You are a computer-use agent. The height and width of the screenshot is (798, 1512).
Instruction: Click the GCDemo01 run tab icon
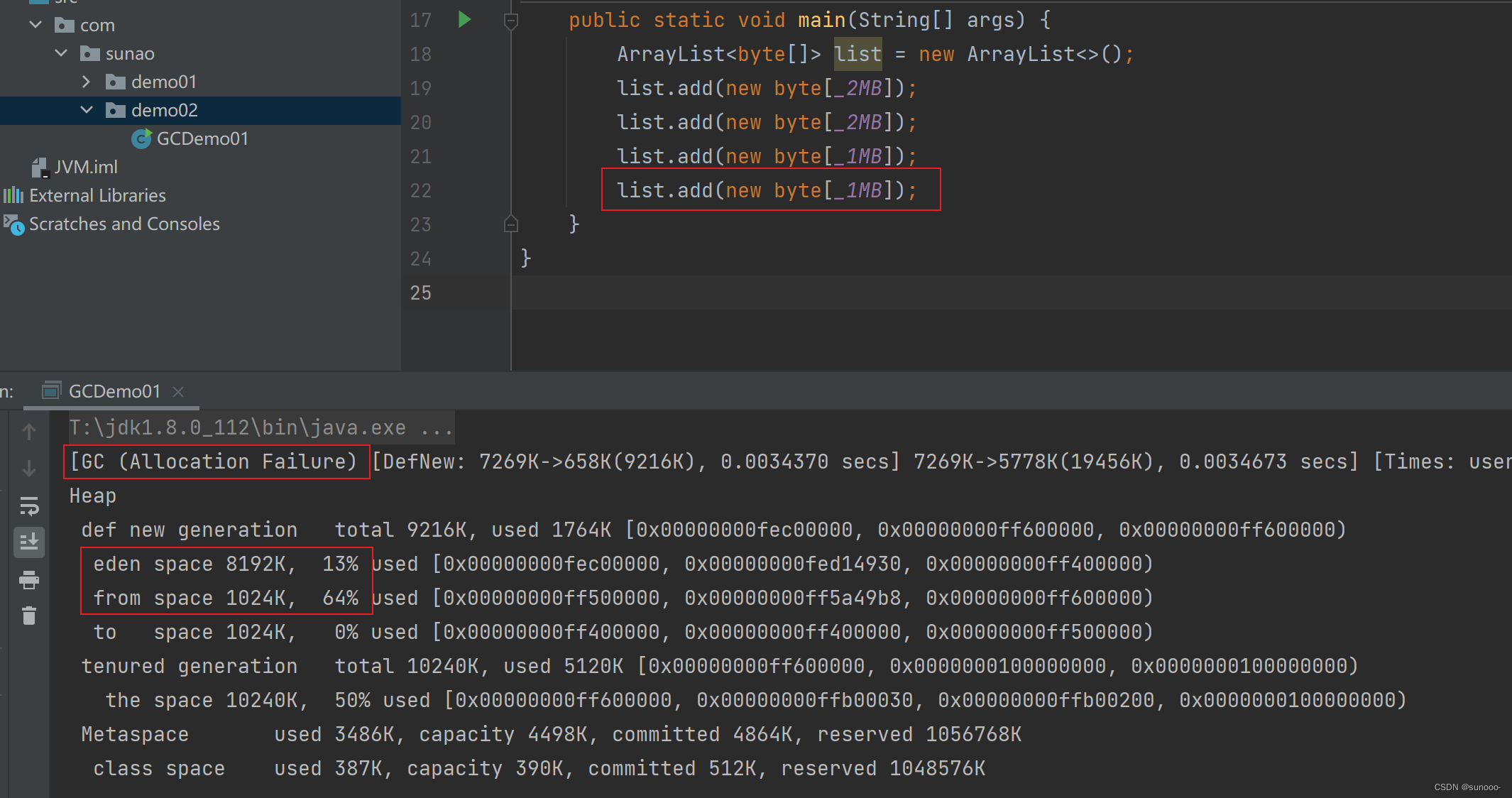(51, 390)
